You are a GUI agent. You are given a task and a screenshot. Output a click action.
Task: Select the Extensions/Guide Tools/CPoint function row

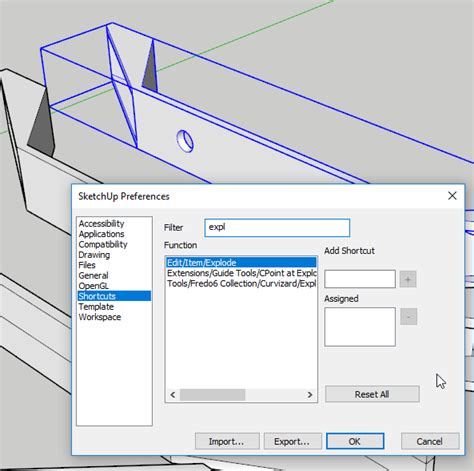[241, 273]
